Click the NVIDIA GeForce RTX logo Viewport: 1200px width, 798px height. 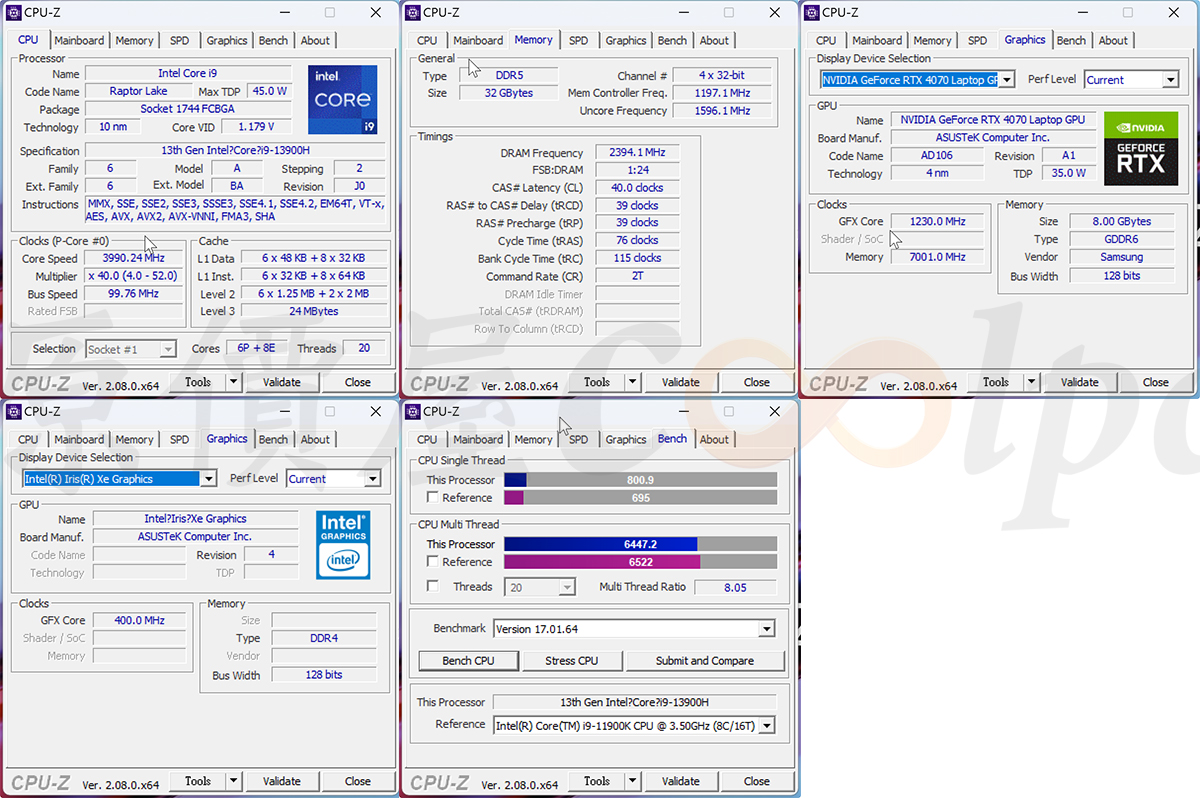1141,148
